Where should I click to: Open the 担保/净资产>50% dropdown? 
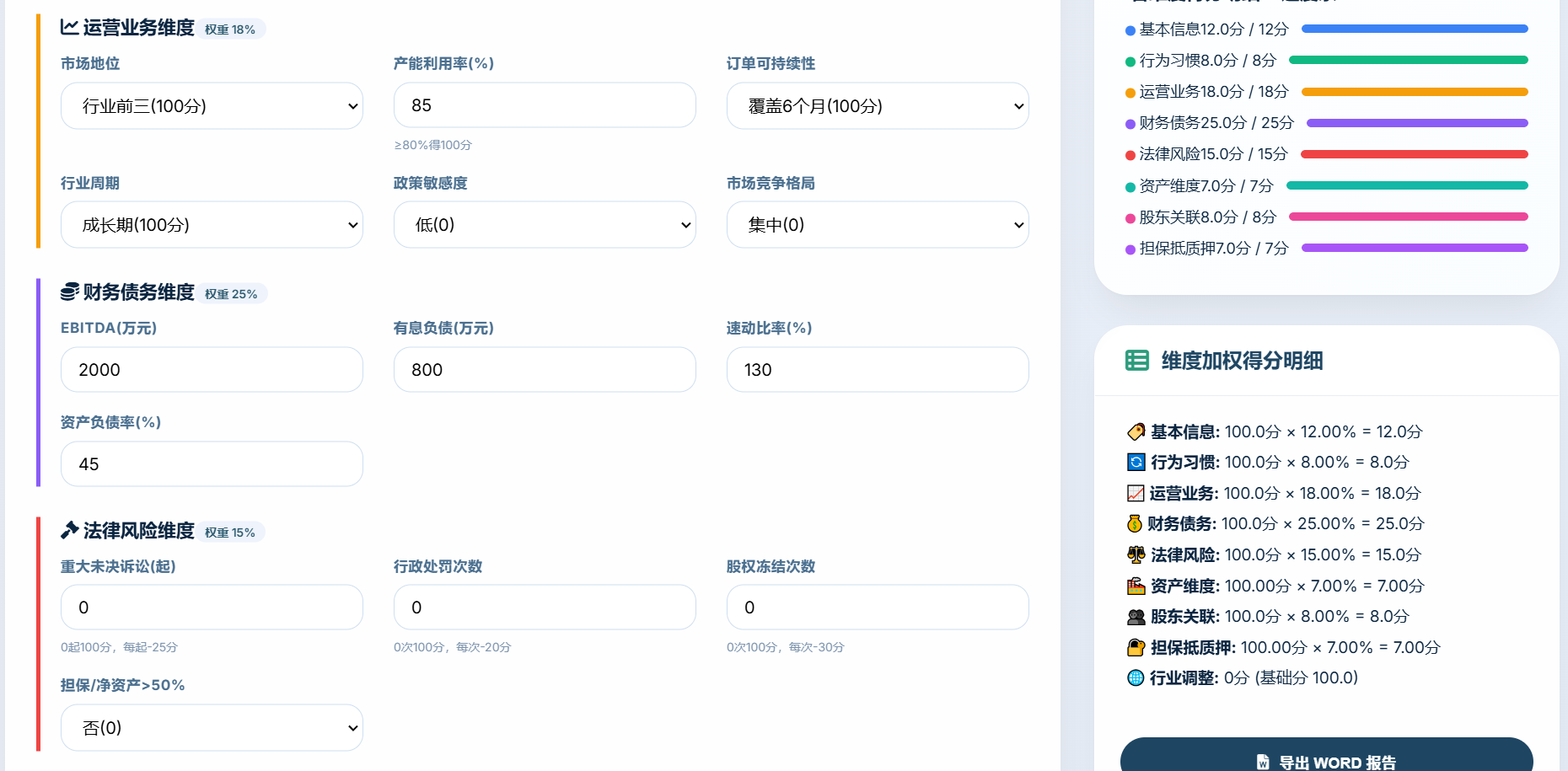click(x=212, y=727)
